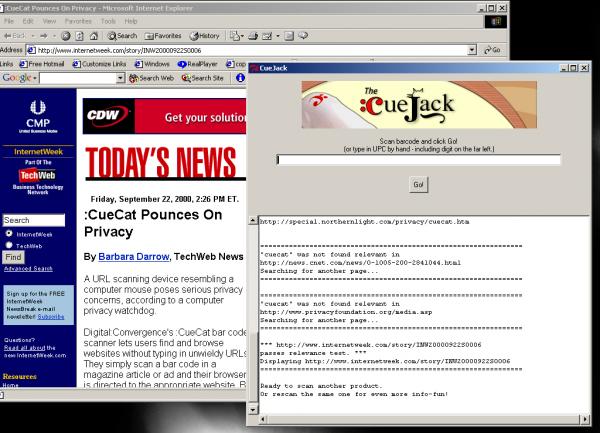
Task: Open the Tools menu
Action: coord(107,20)
